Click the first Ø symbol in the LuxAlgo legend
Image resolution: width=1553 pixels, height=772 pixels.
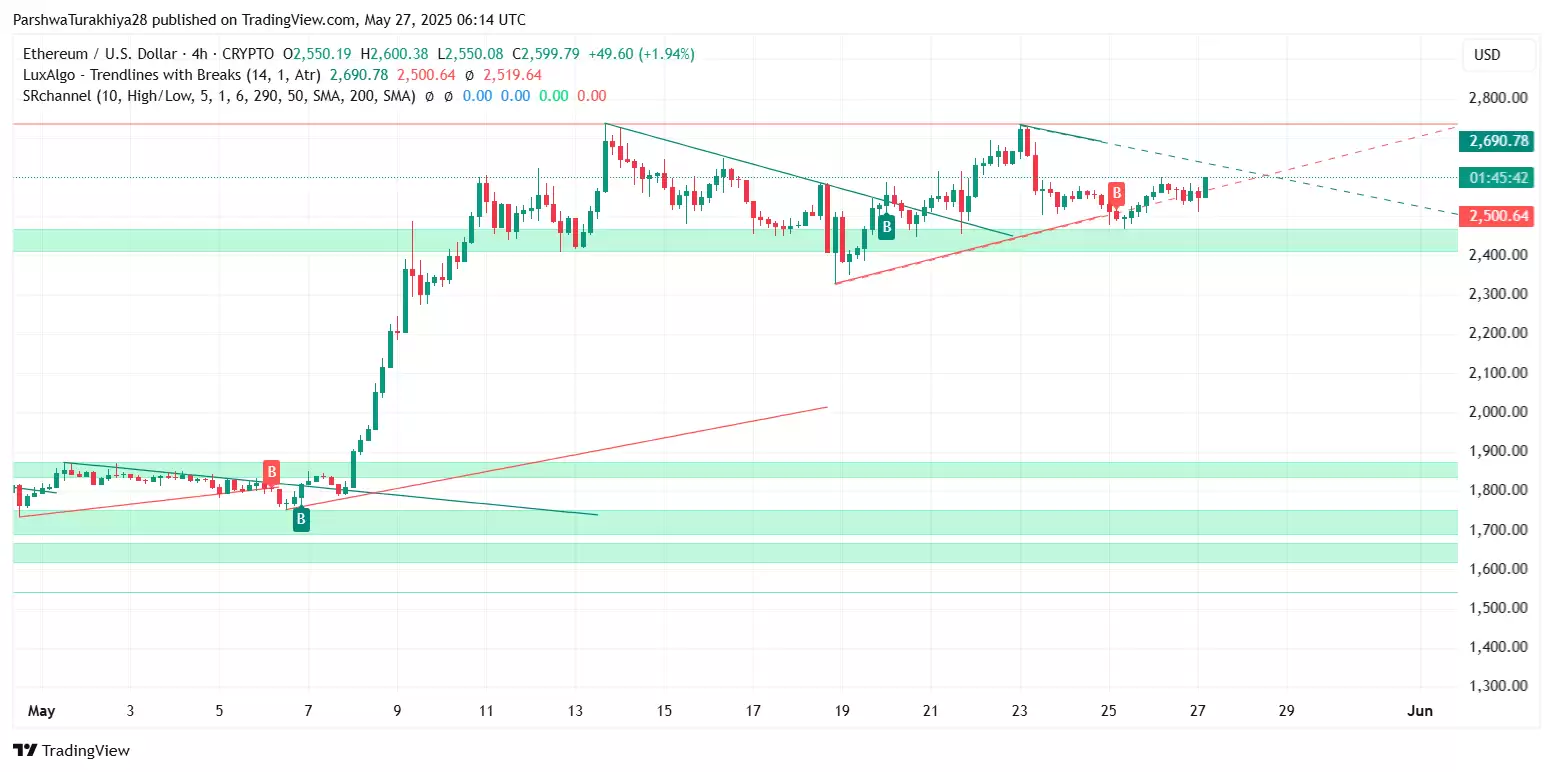pyautogui.click(x=469, y=75)
